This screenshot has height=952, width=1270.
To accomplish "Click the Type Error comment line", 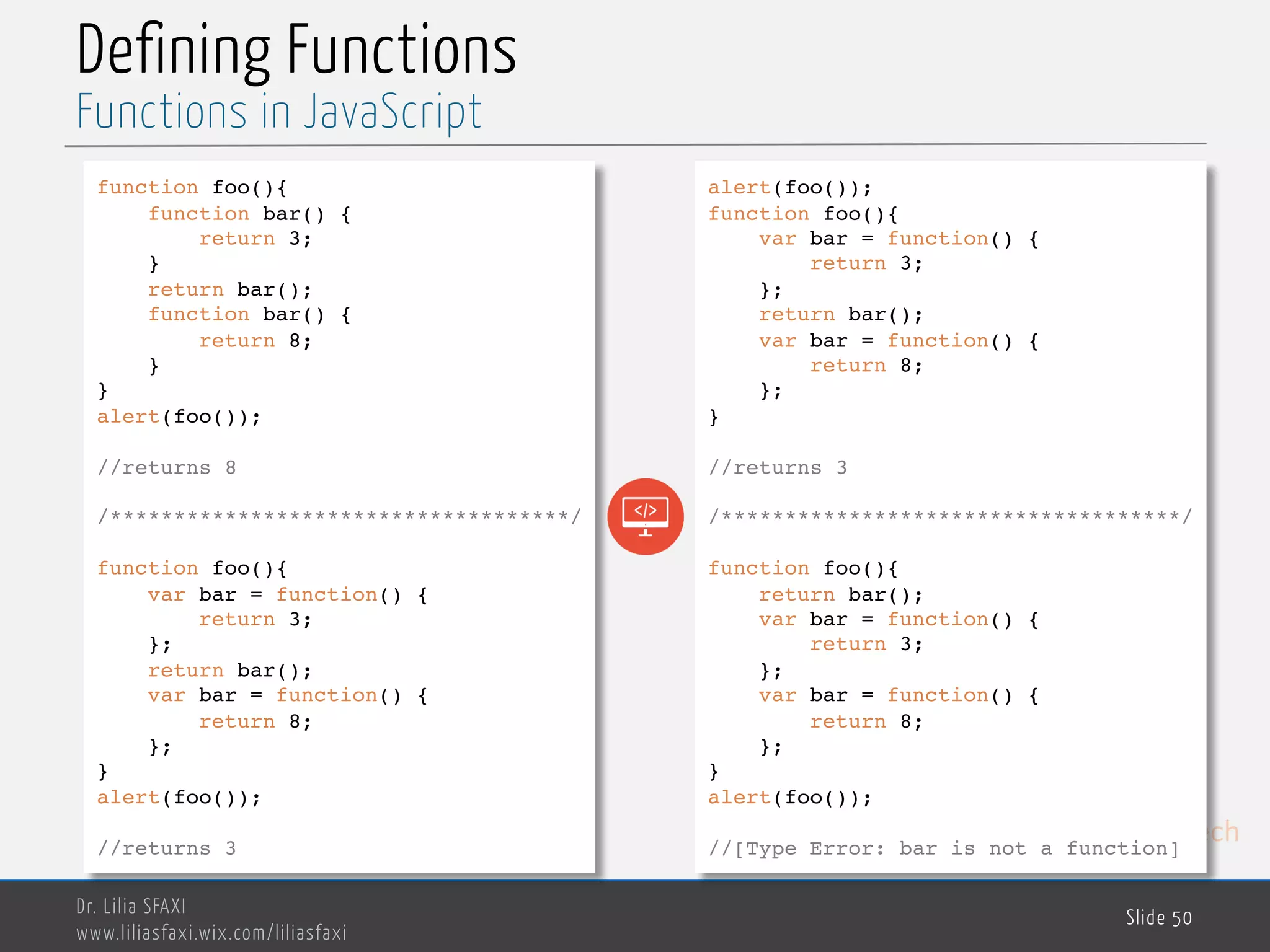I will click(x=943, y=848).
